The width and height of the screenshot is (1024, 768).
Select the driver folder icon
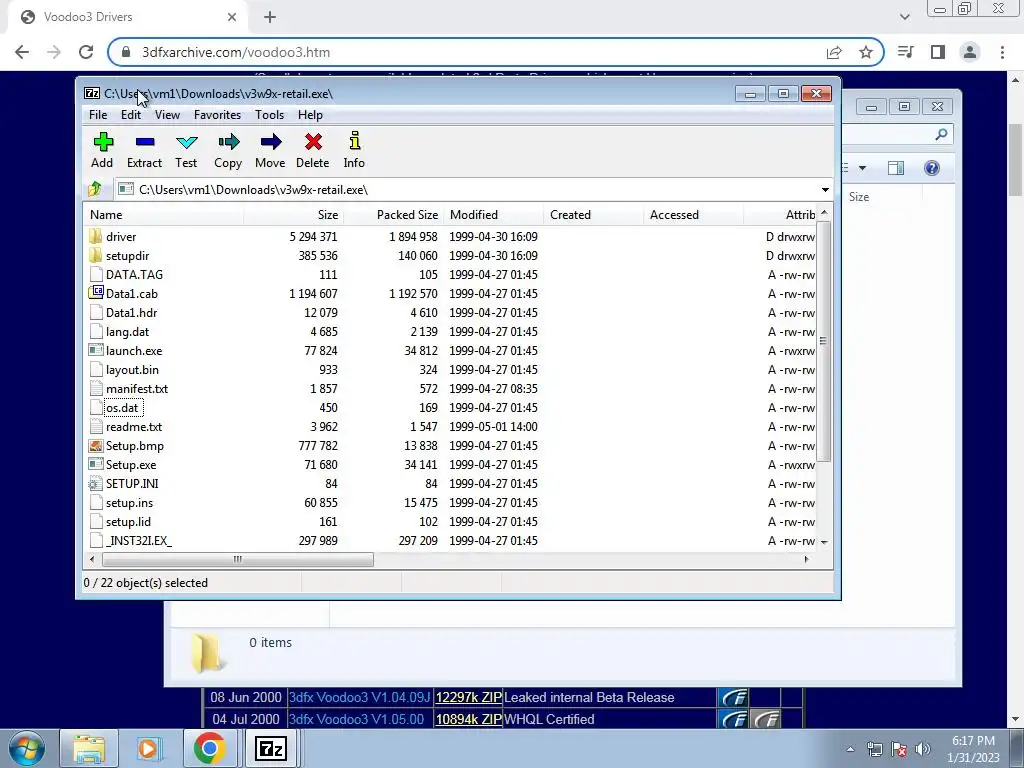click(x=96, y=236)
